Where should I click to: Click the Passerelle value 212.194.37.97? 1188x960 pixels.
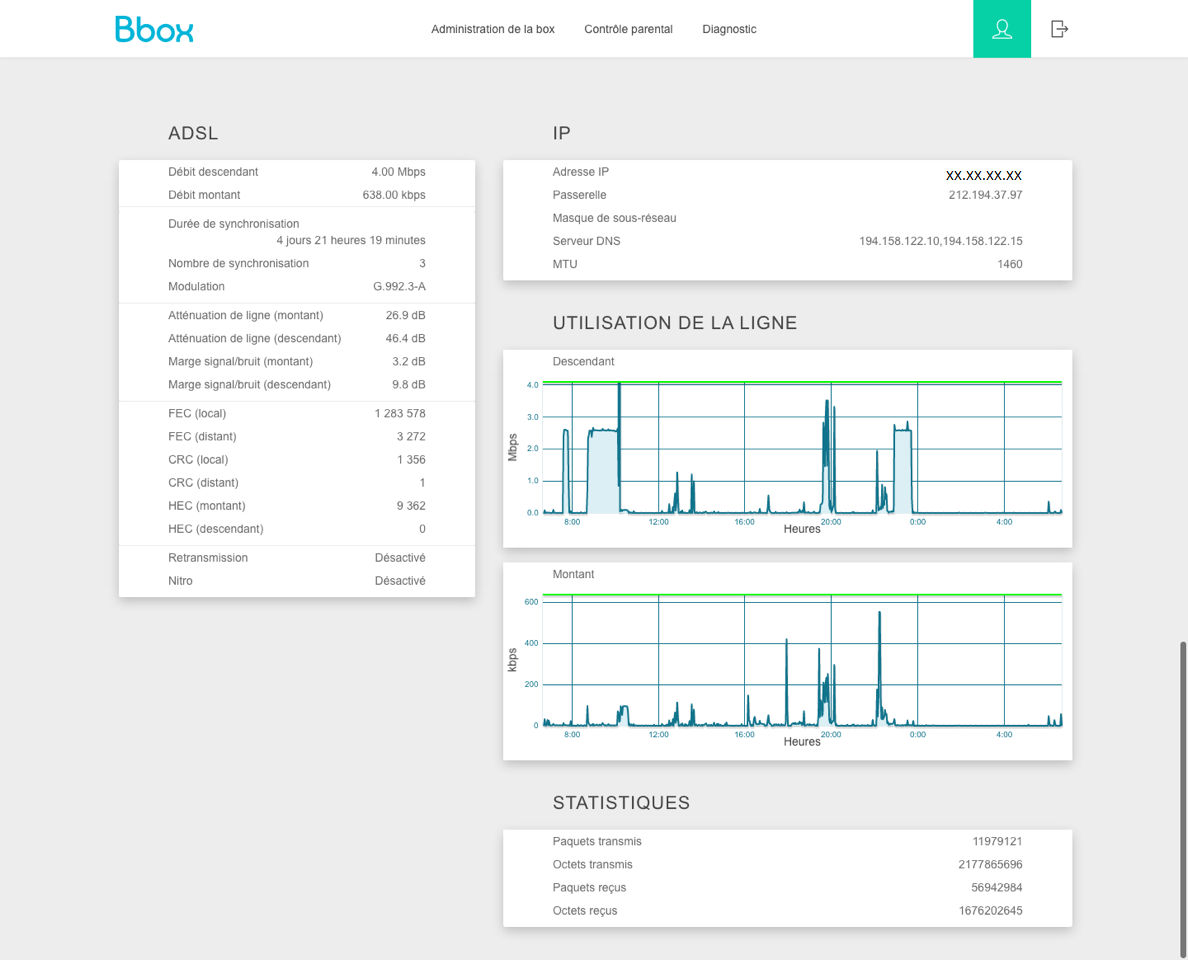coord(985,195)
